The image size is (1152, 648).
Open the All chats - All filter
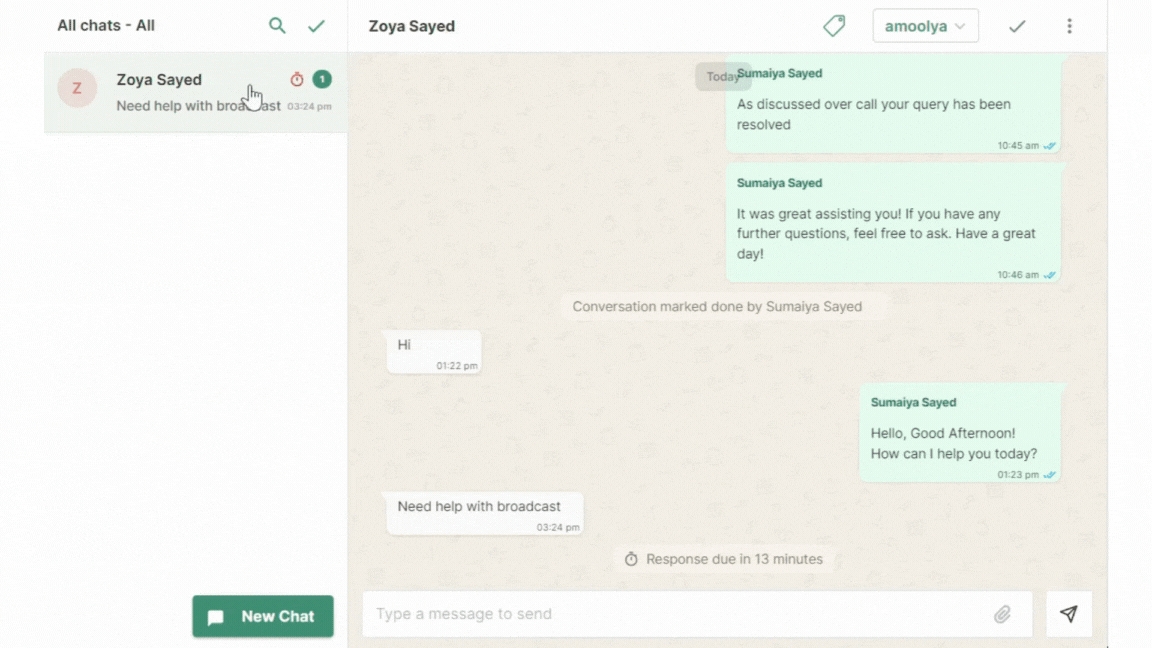[x=106, y=26]
